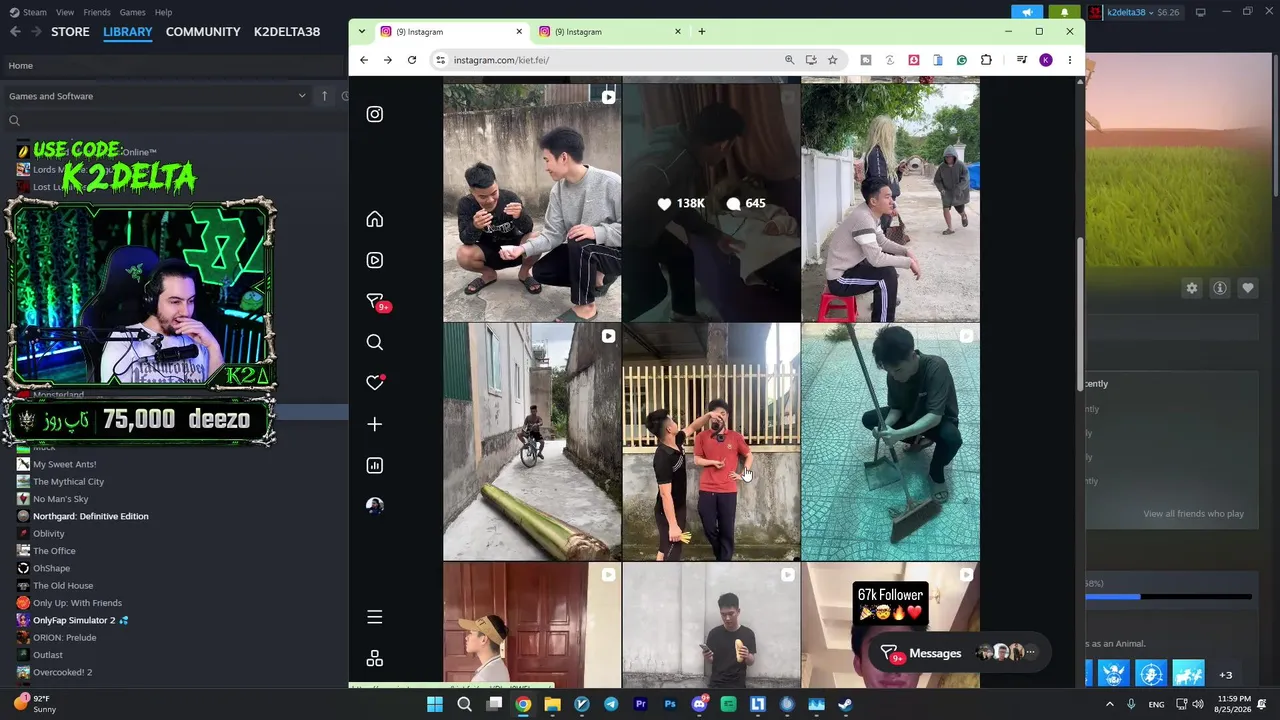Open Instagram search from the sidebar magnifier
Viewport: 1280px width, 720px height.
tap(375, 342)
